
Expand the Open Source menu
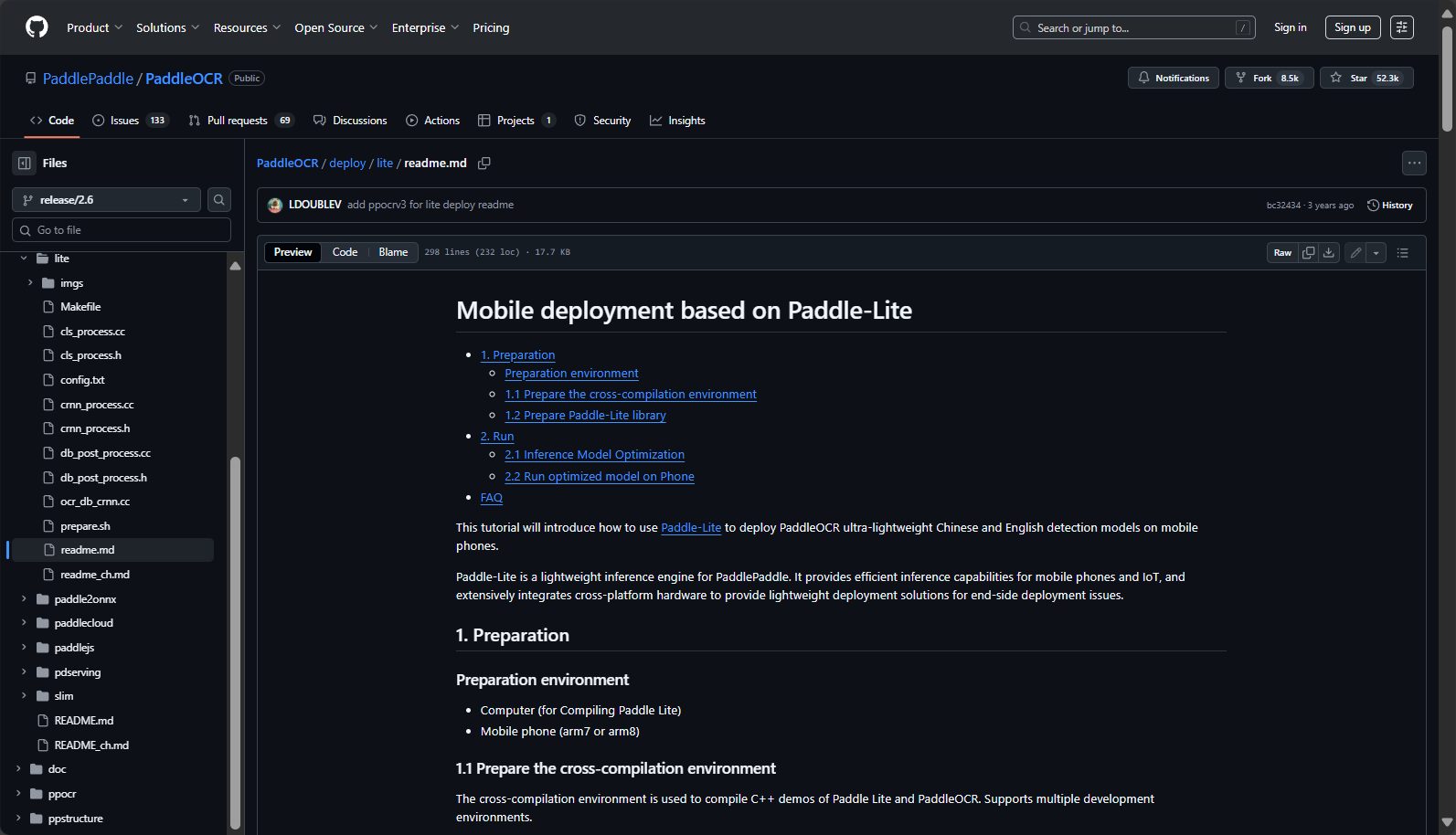(335, 28)
